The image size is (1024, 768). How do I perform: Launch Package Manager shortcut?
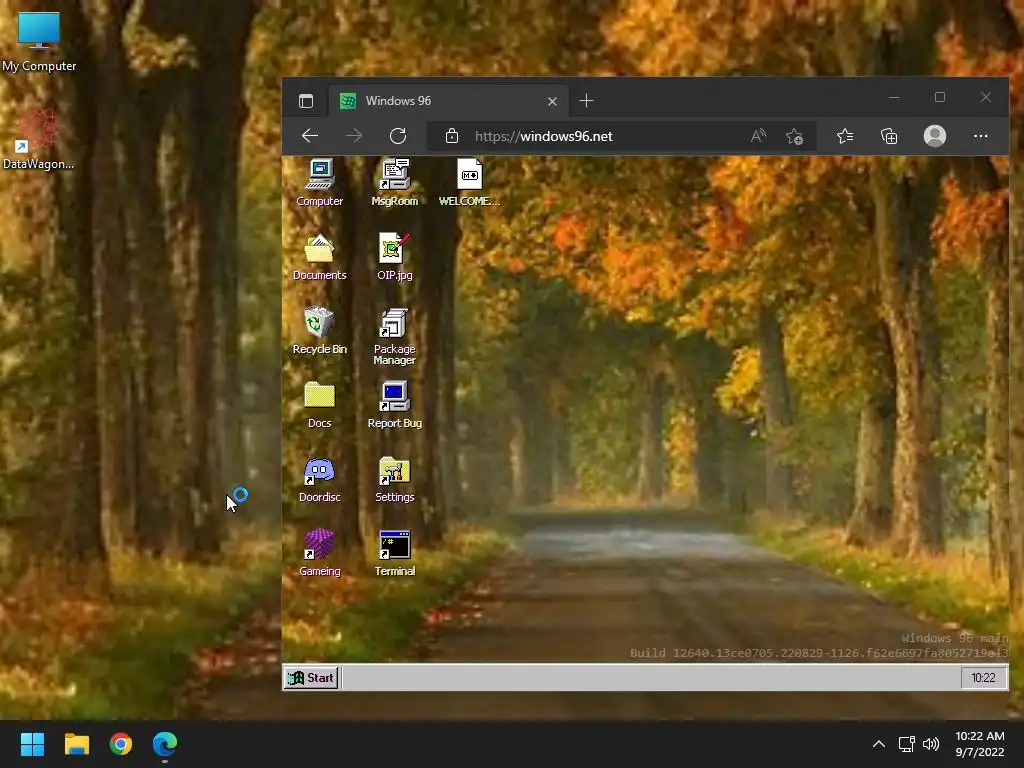pyautogui.click(x=394, y=336)
